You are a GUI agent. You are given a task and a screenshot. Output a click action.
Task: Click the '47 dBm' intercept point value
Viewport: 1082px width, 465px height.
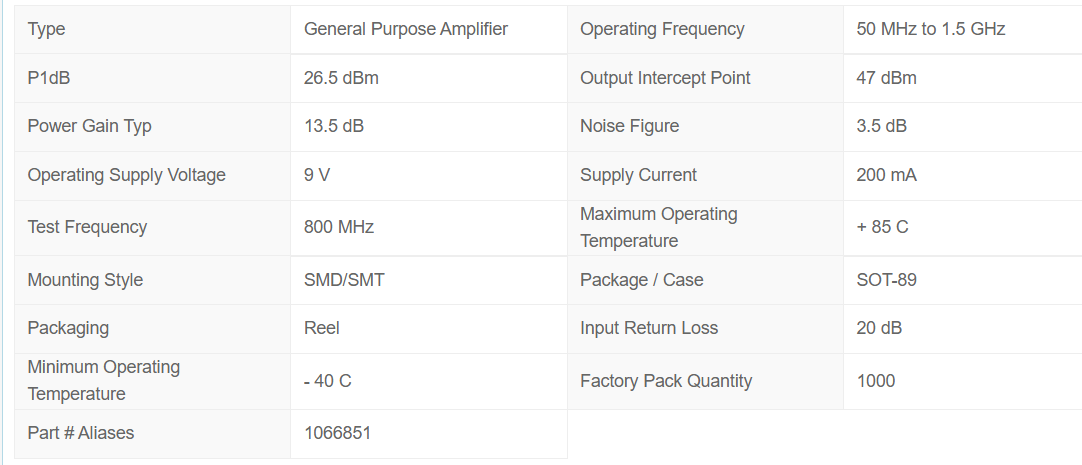click(x=886, y=78)
